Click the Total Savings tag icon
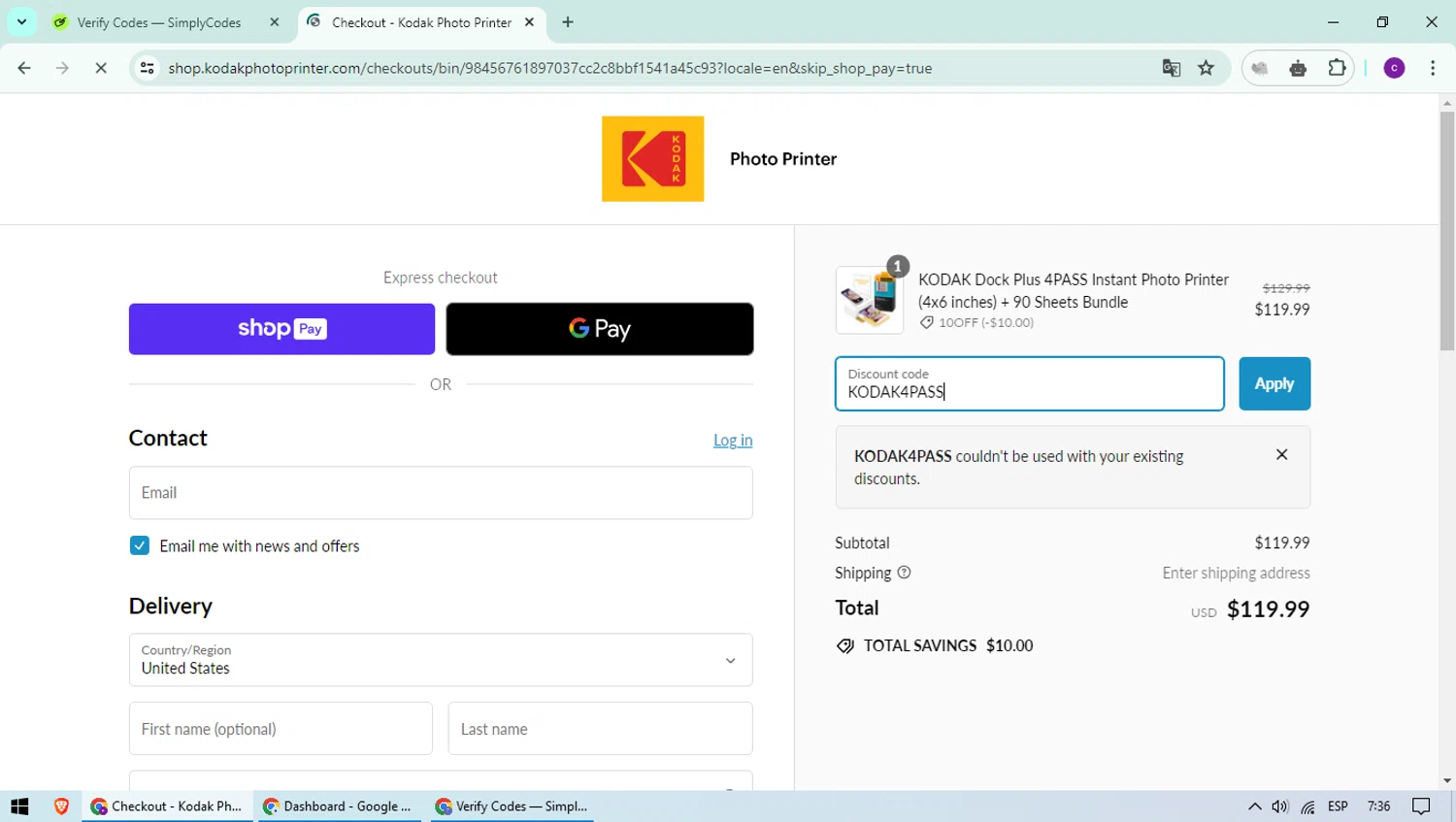 (845, 646)
